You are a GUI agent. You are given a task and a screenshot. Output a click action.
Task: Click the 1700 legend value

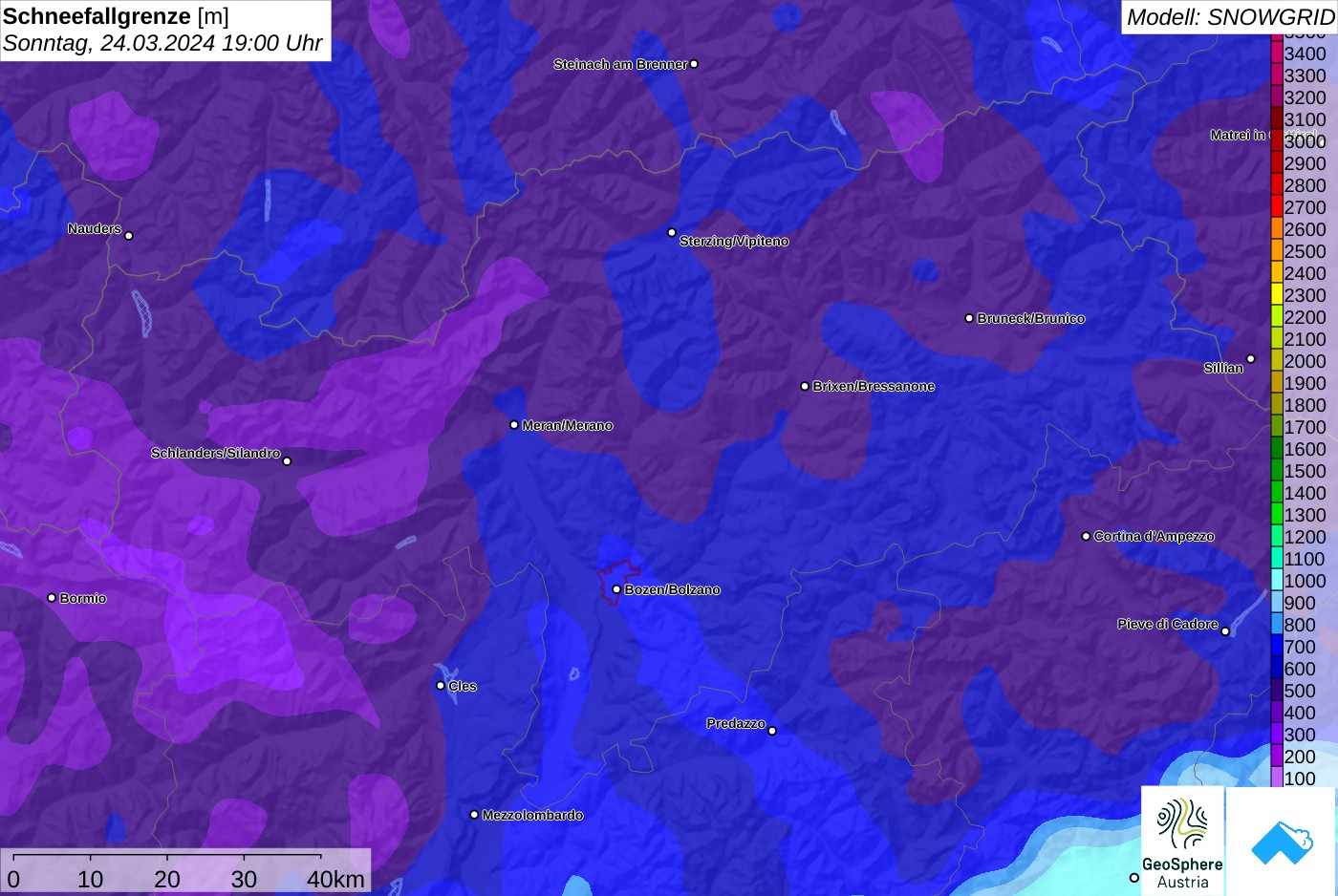coord(1306,427)
